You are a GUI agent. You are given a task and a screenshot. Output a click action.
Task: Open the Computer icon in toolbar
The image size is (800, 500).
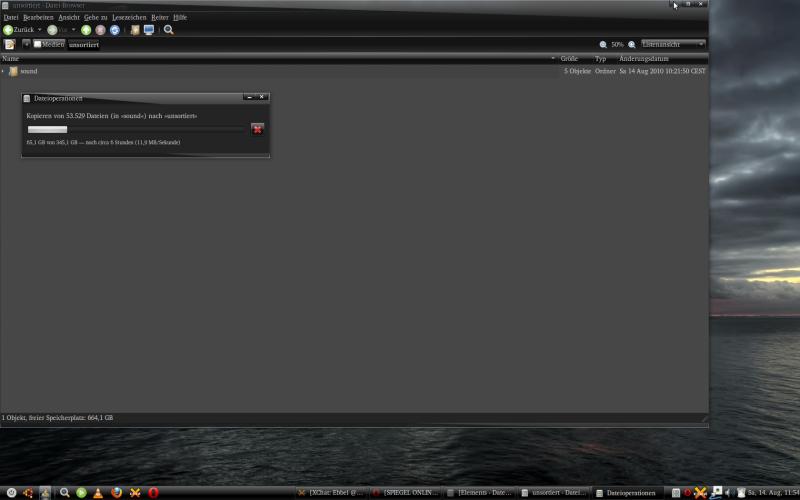[149, 30]
